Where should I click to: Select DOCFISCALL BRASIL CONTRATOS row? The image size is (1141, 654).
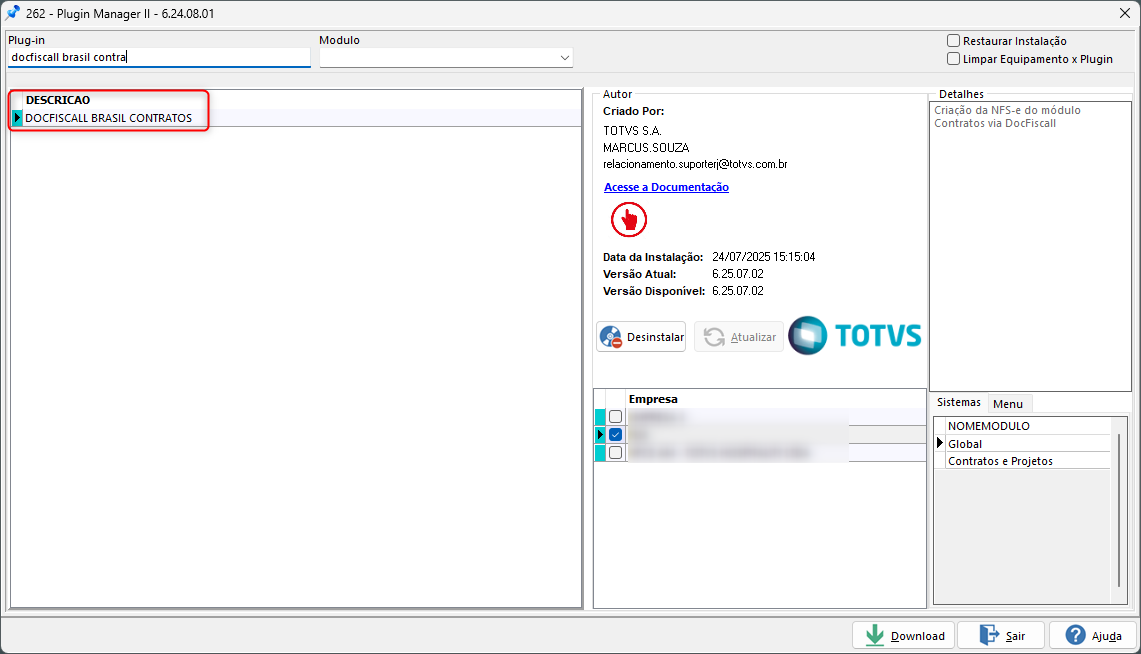click(295, 118)
